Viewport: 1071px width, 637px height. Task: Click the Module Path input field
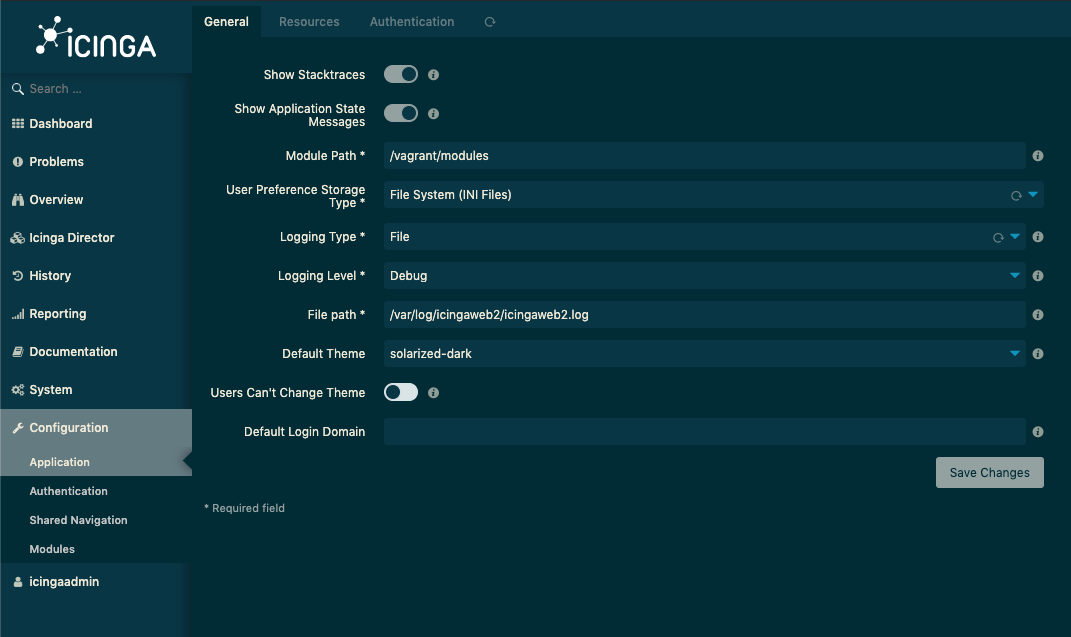(704, 156)
